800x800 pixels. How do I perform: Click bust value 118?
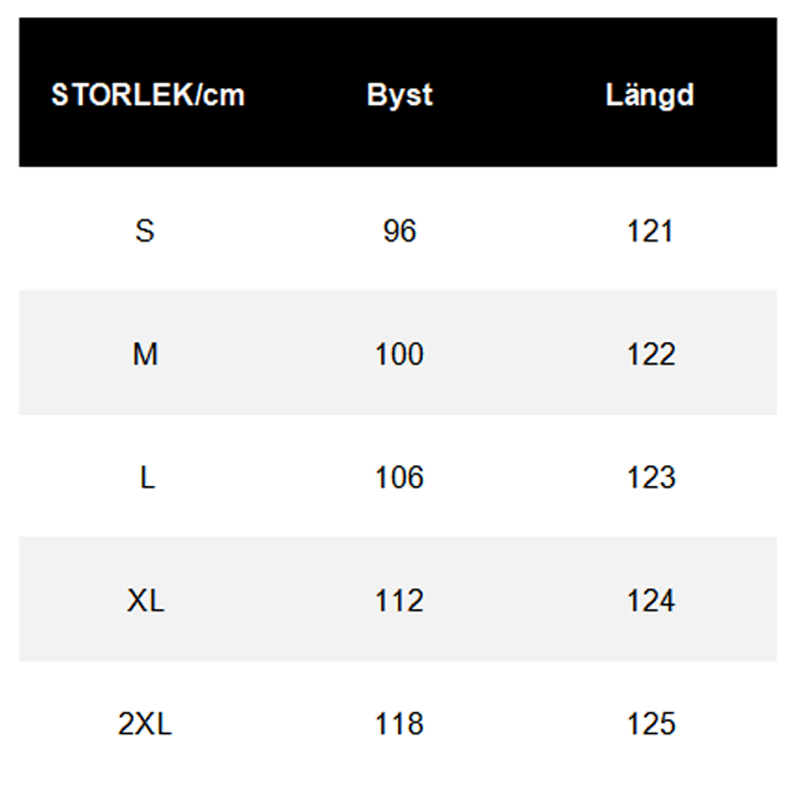click(x=399, y=723)
